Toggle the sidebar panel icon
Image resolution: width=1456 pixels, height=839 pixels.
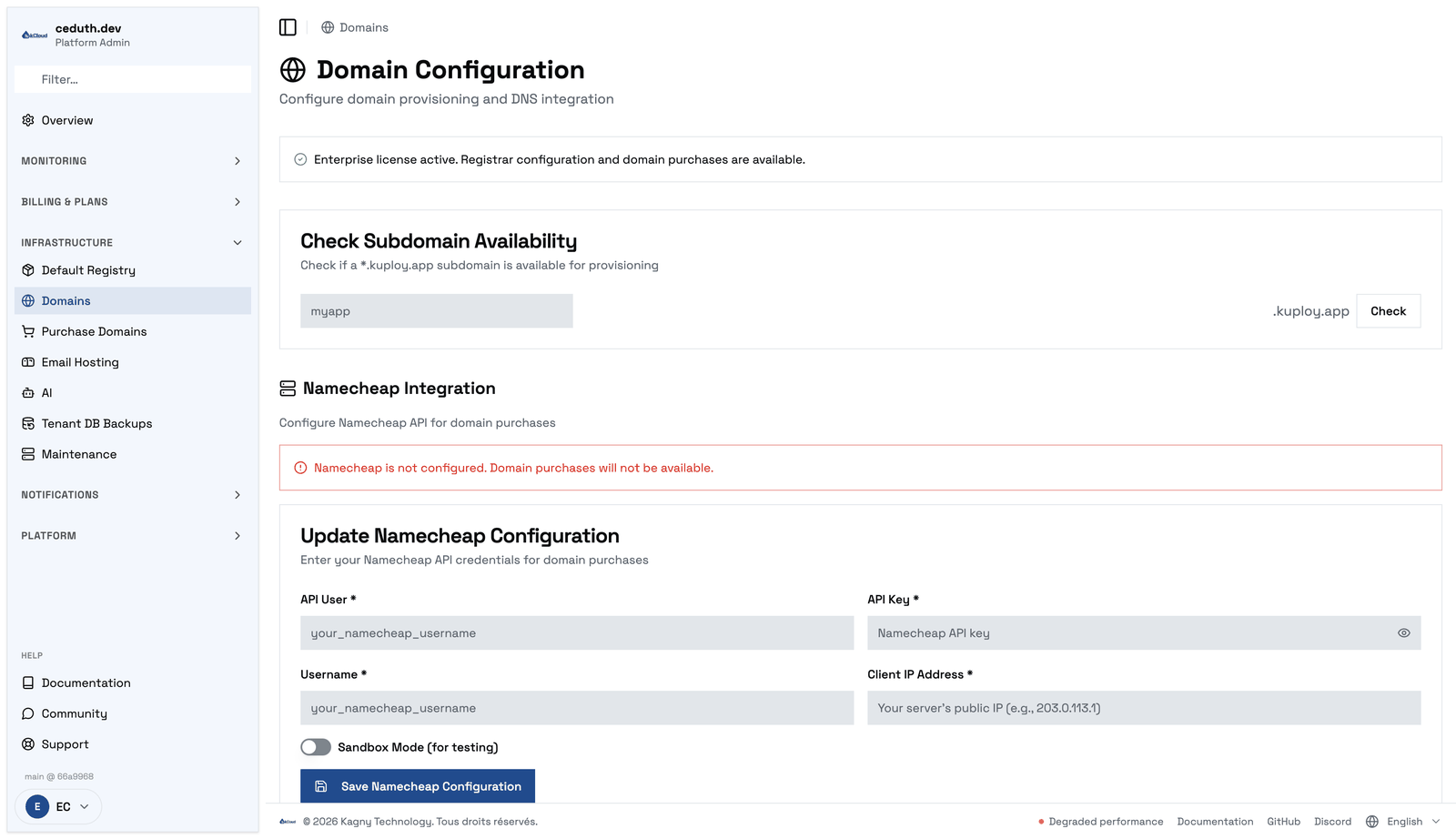point(288,27)
